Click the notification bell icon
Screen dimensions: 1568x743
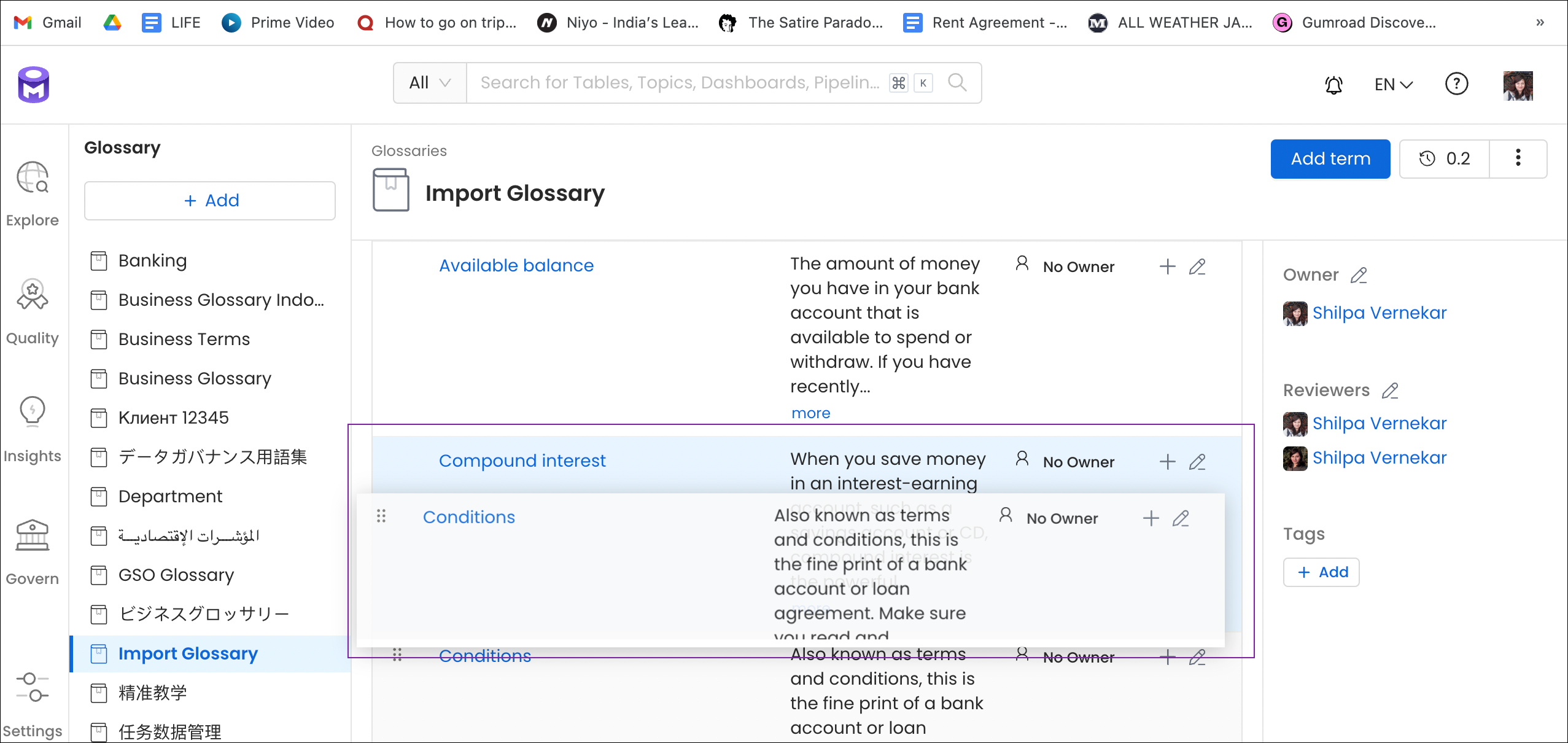point(1333,84)
